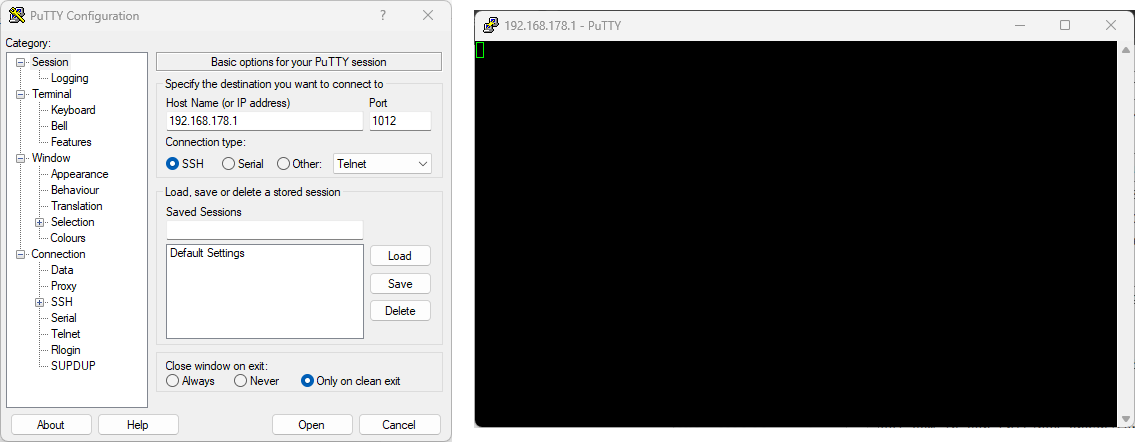Open the SSH settings category label
The width and height of the screenshot is (1142, 447).
pyautogui.click(x=62, y=303)
